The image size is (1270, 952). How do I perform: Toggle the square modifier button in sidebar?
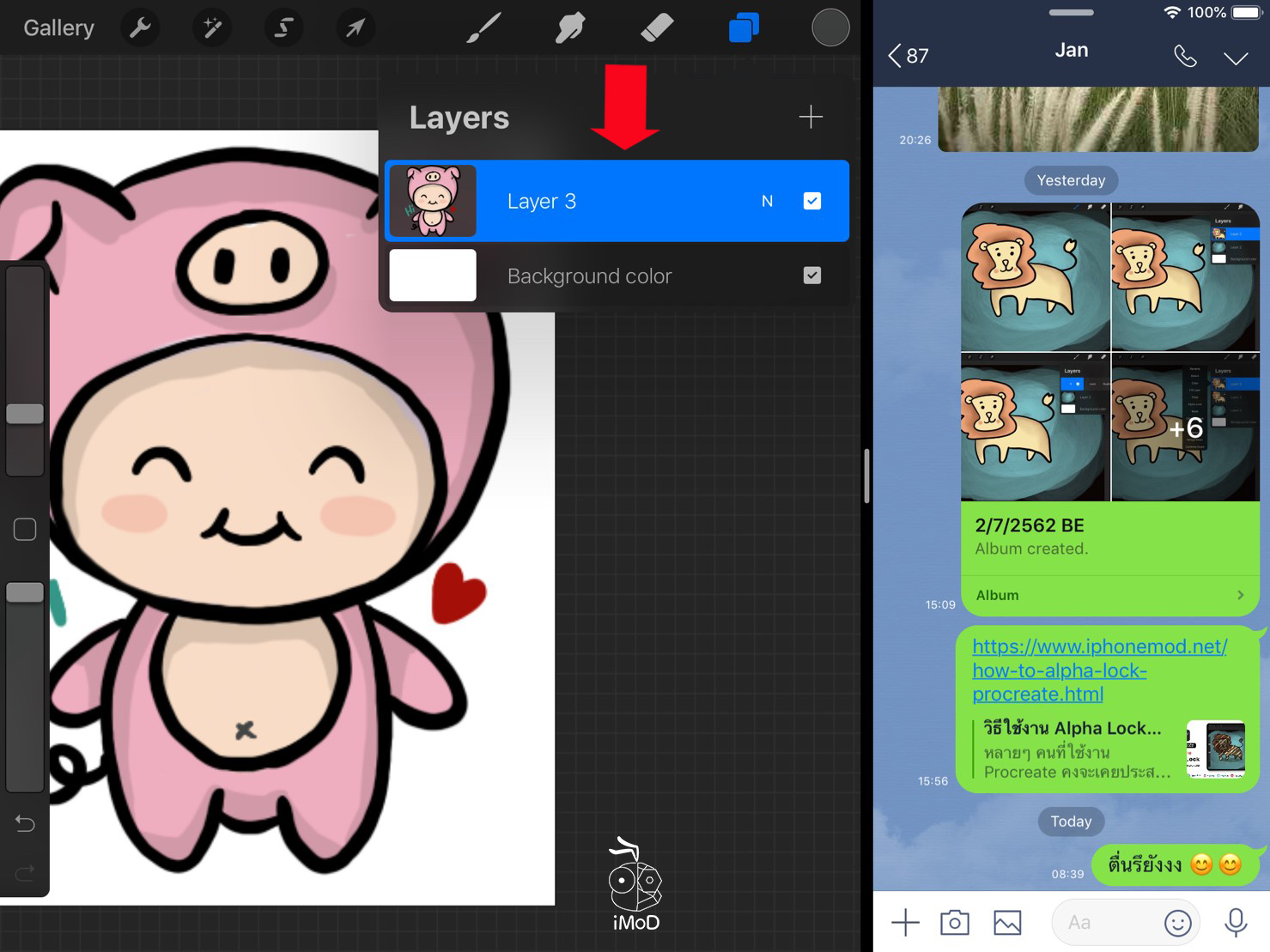[25, 530]
